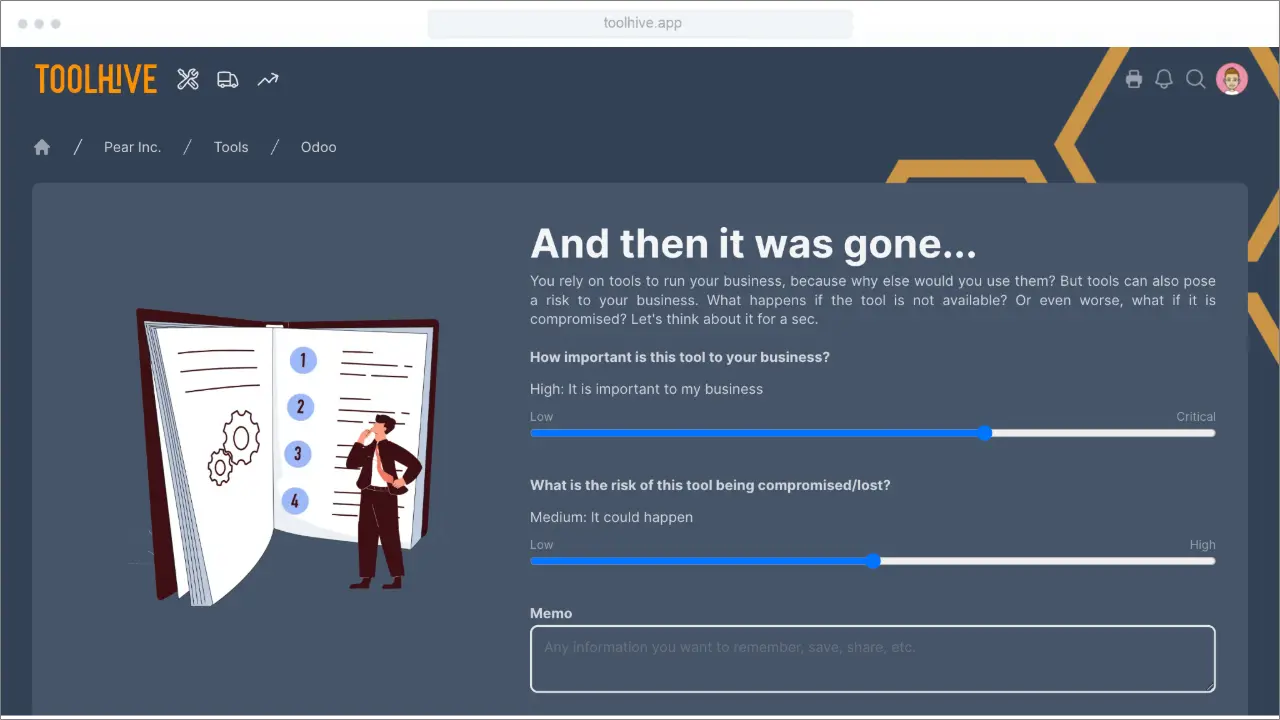Click the Critical end of the importance slider
The height and width of the screenshot is (720, 1280).
1208,433
